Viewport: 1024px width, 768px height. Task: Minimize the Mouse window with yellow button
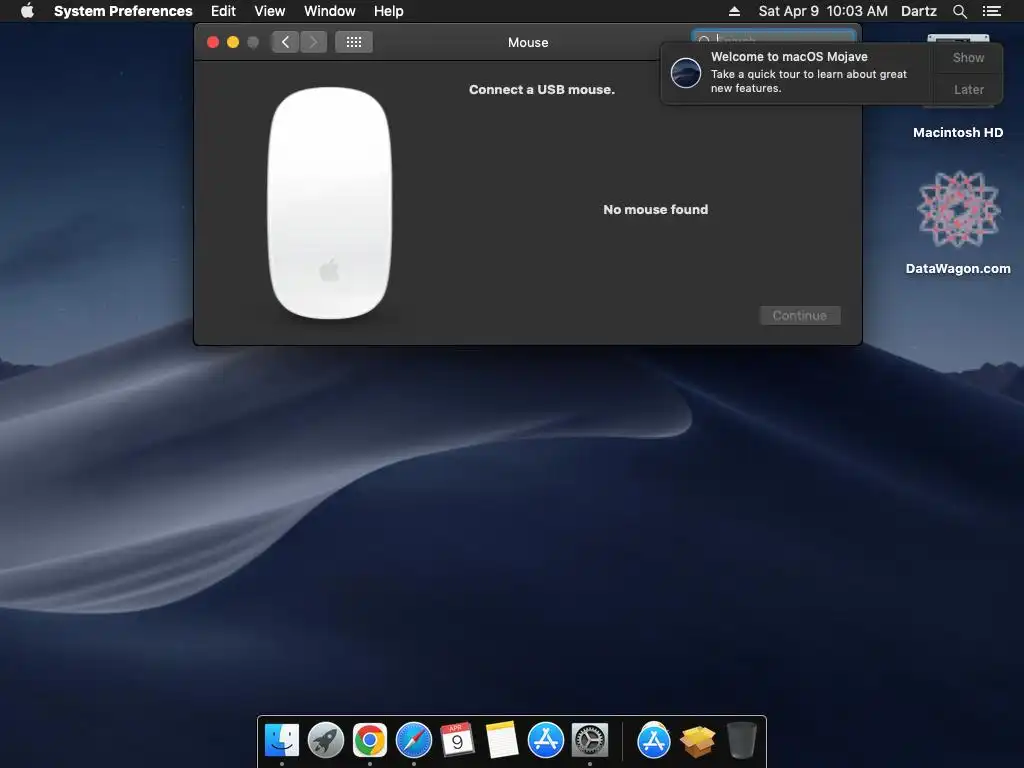(x=232, y=42)
